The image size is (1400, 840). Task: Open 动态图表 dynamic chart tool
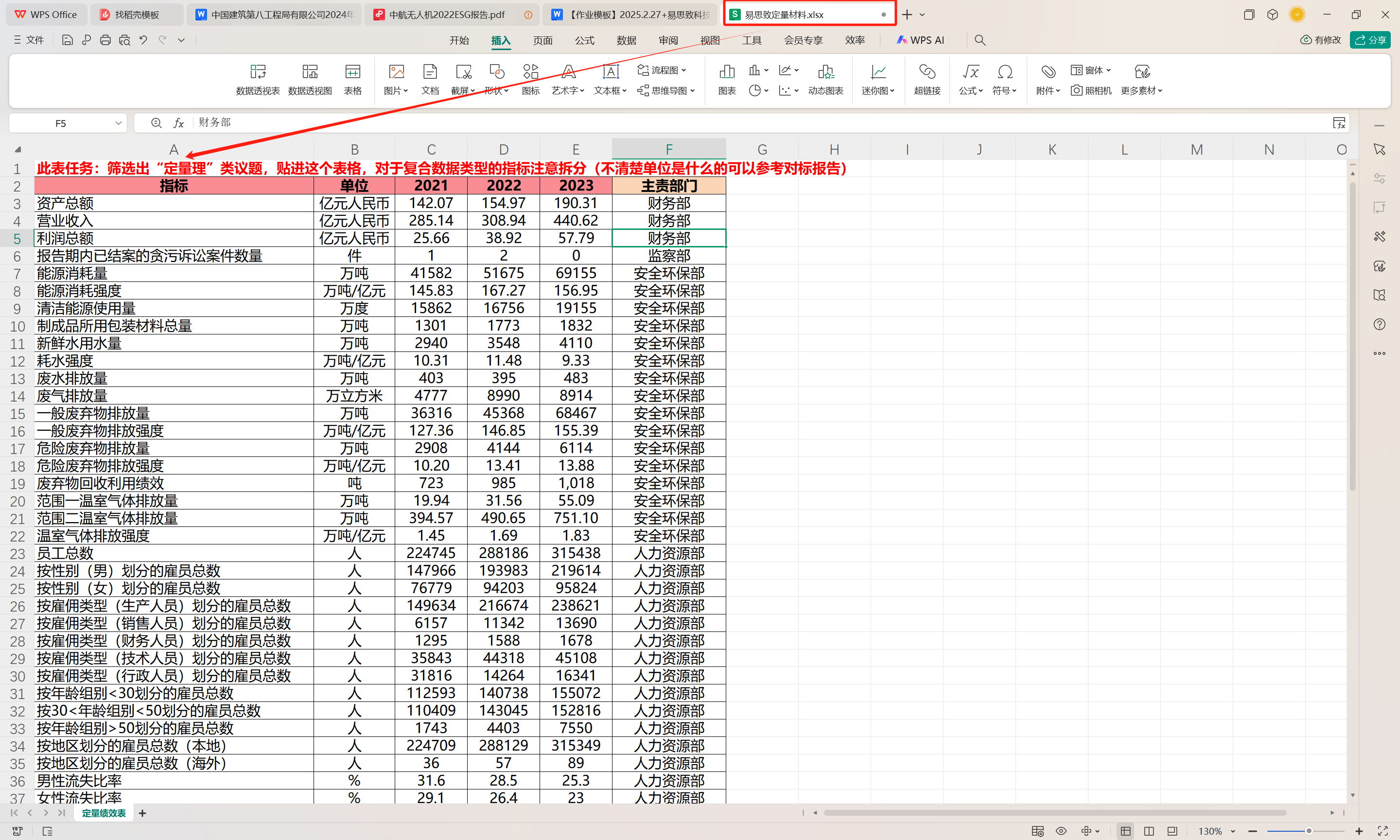point(825,79)
